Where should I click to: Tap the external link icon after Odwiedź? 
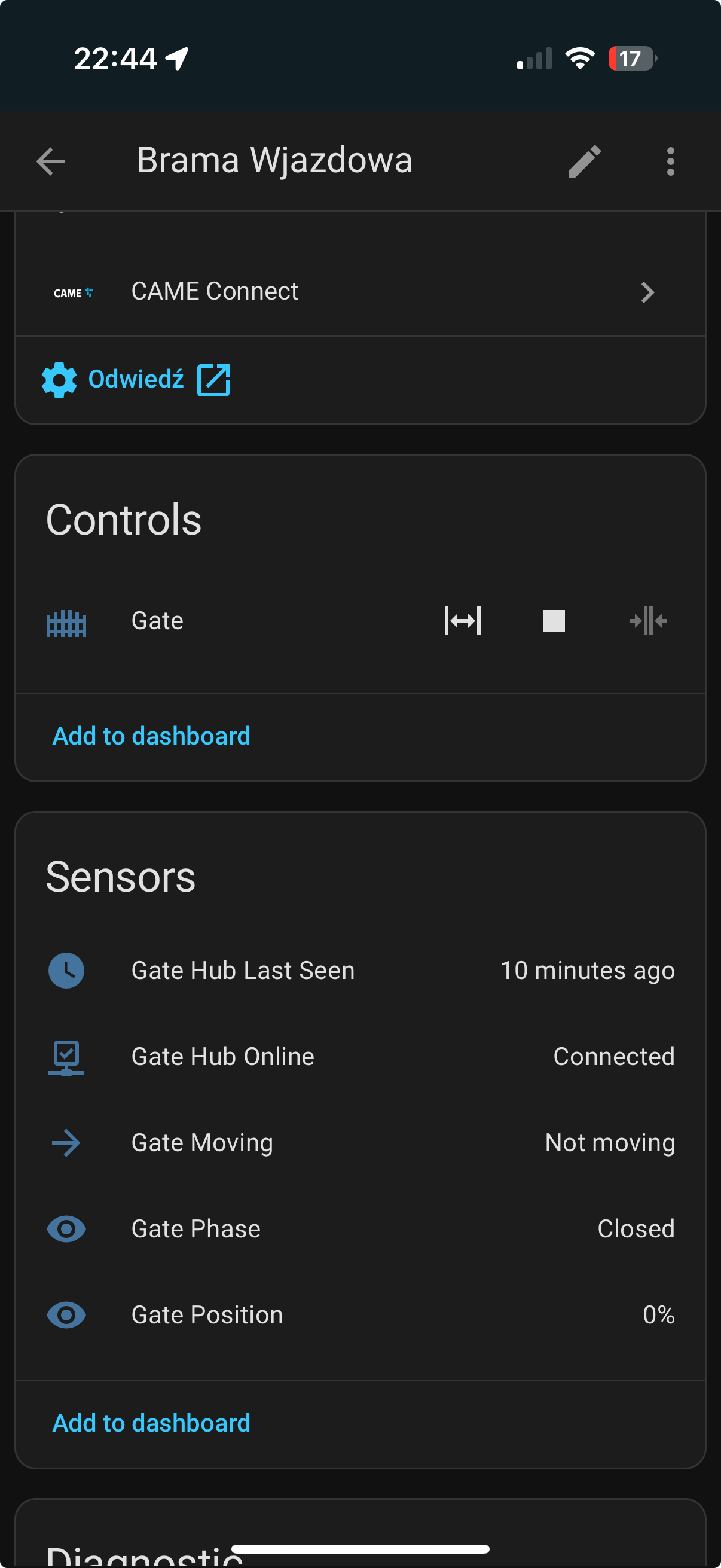(x=213, y=380)
